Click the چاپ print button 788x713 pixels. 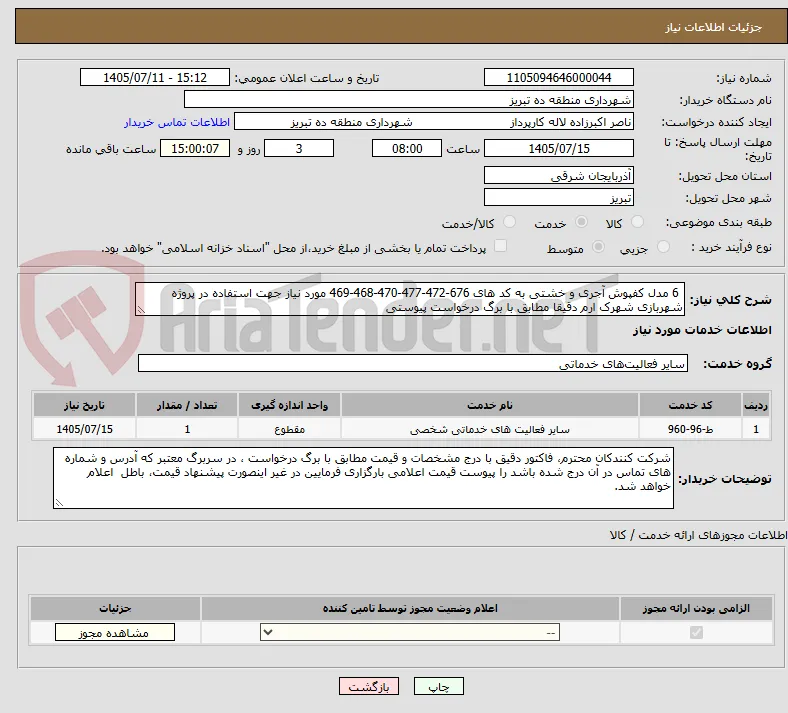[439, 687]
